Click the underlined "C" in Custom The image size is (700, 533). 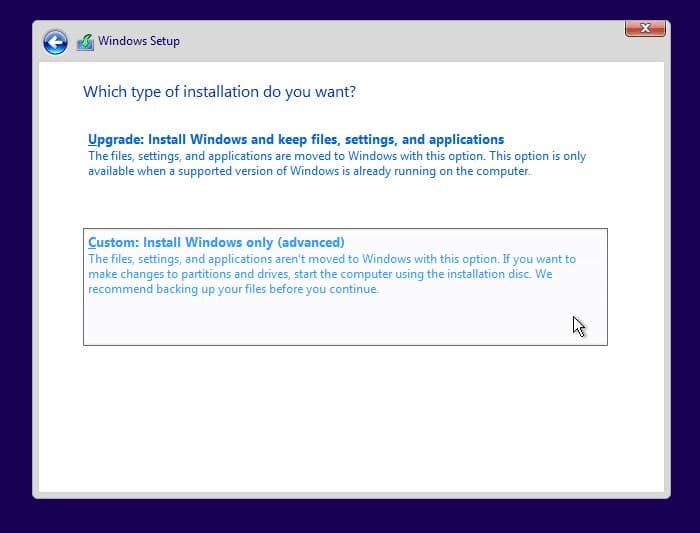pos(92,242)
